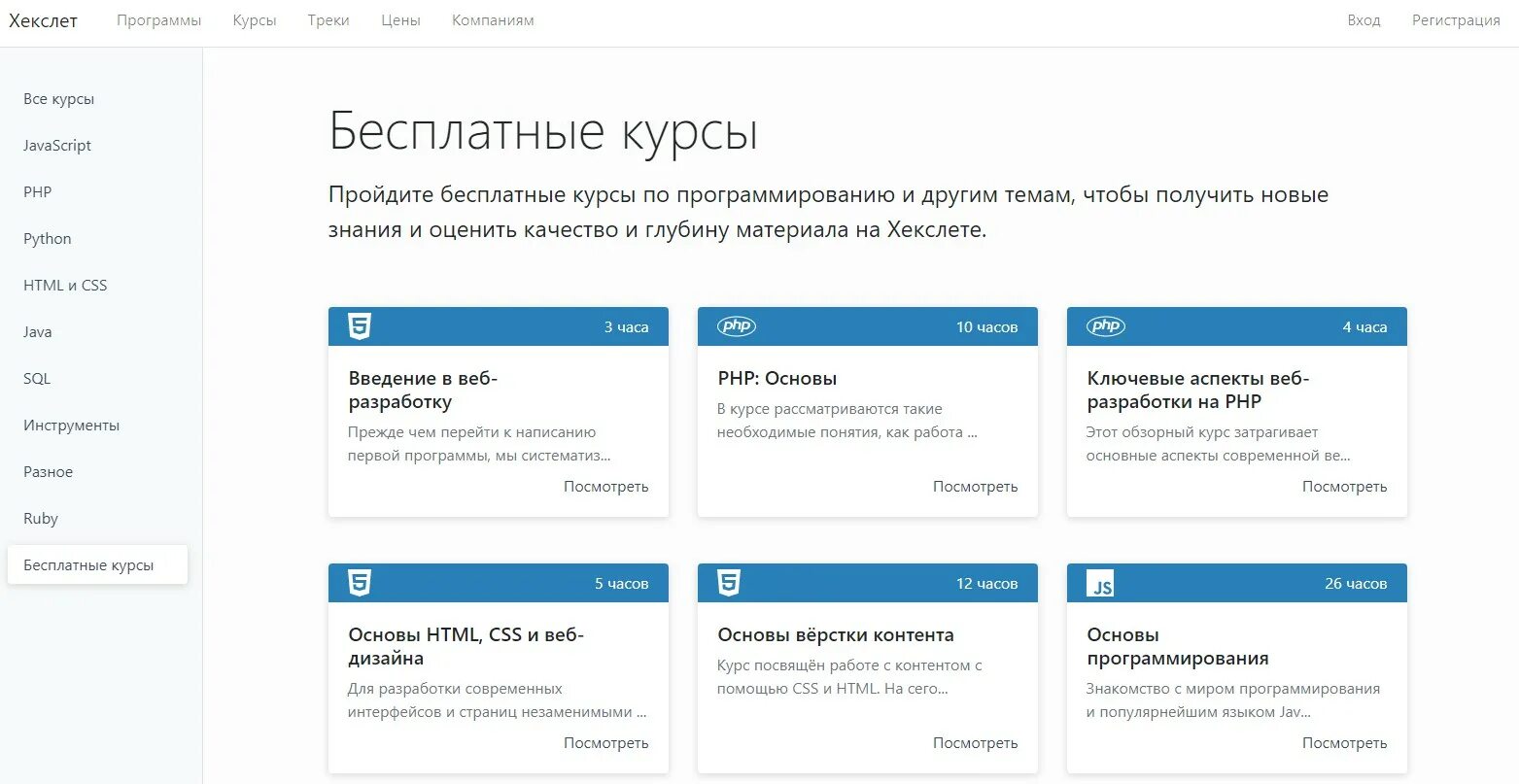Open the Цены page
Image resolution: width=1519 pixels, height=784 pixels.
[x=400, y=20]
